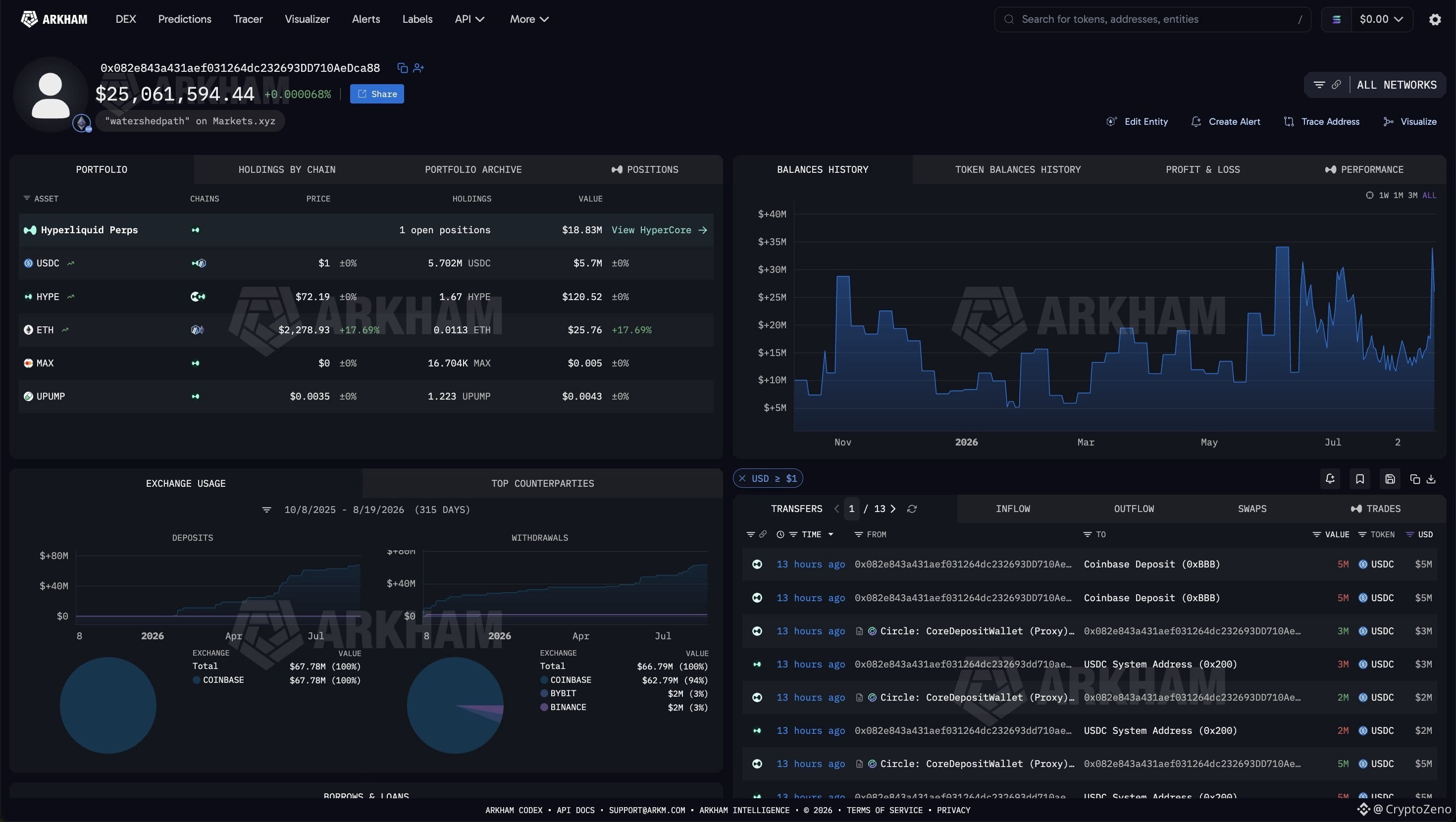Set chart range to ALL

tap(1429, 195)
